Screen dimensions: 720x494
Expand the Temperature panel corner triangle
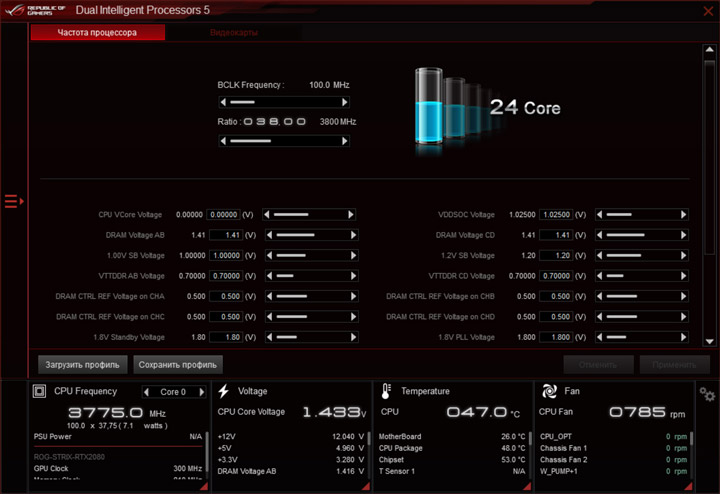pyautogui.click(x=527, y=486)
